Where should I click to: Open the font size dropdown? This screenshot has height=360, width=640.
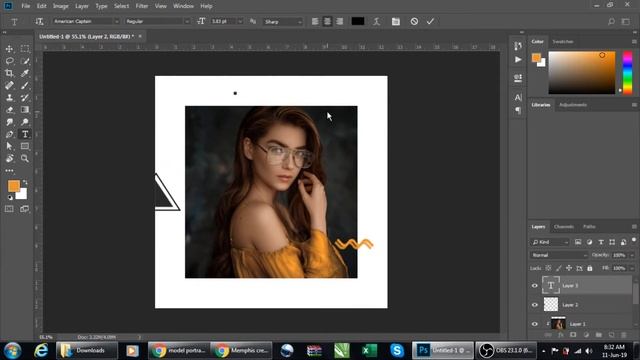pyautogui.click(x=240, y=21)
